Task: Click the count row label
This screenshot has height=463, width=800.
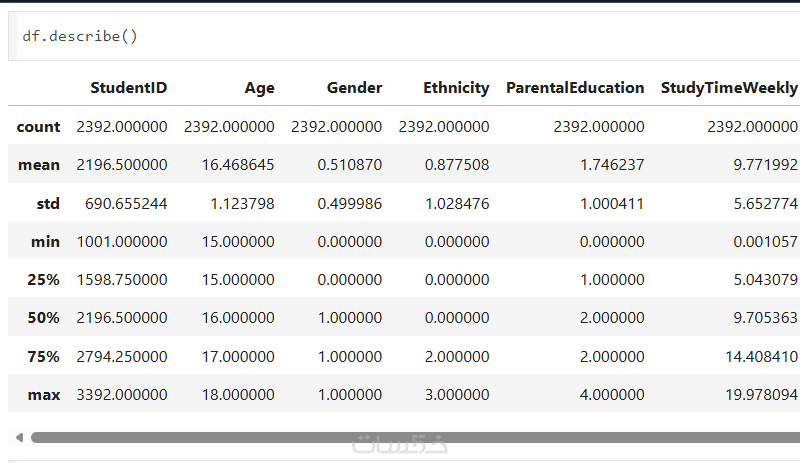Action: 38,126
